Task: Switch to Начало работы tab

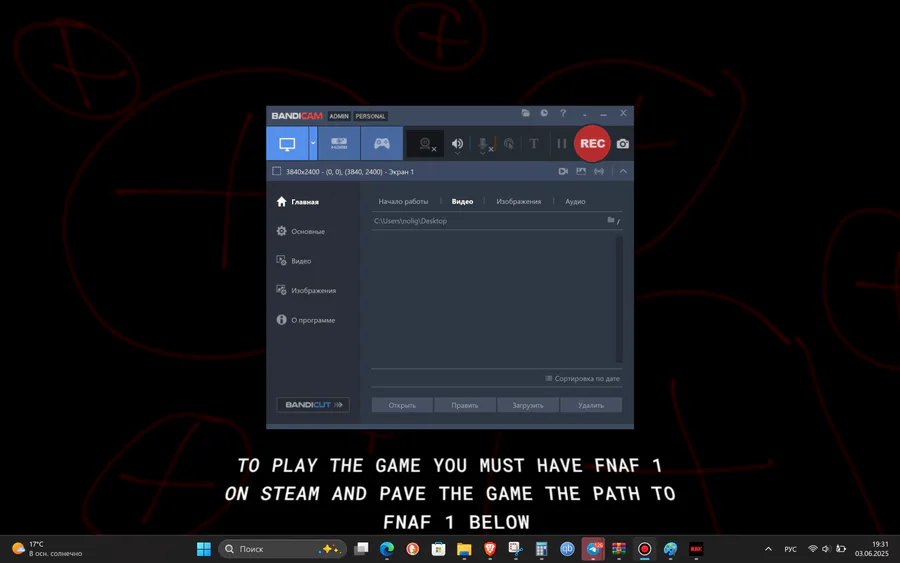Action: (x=403, y=201)
